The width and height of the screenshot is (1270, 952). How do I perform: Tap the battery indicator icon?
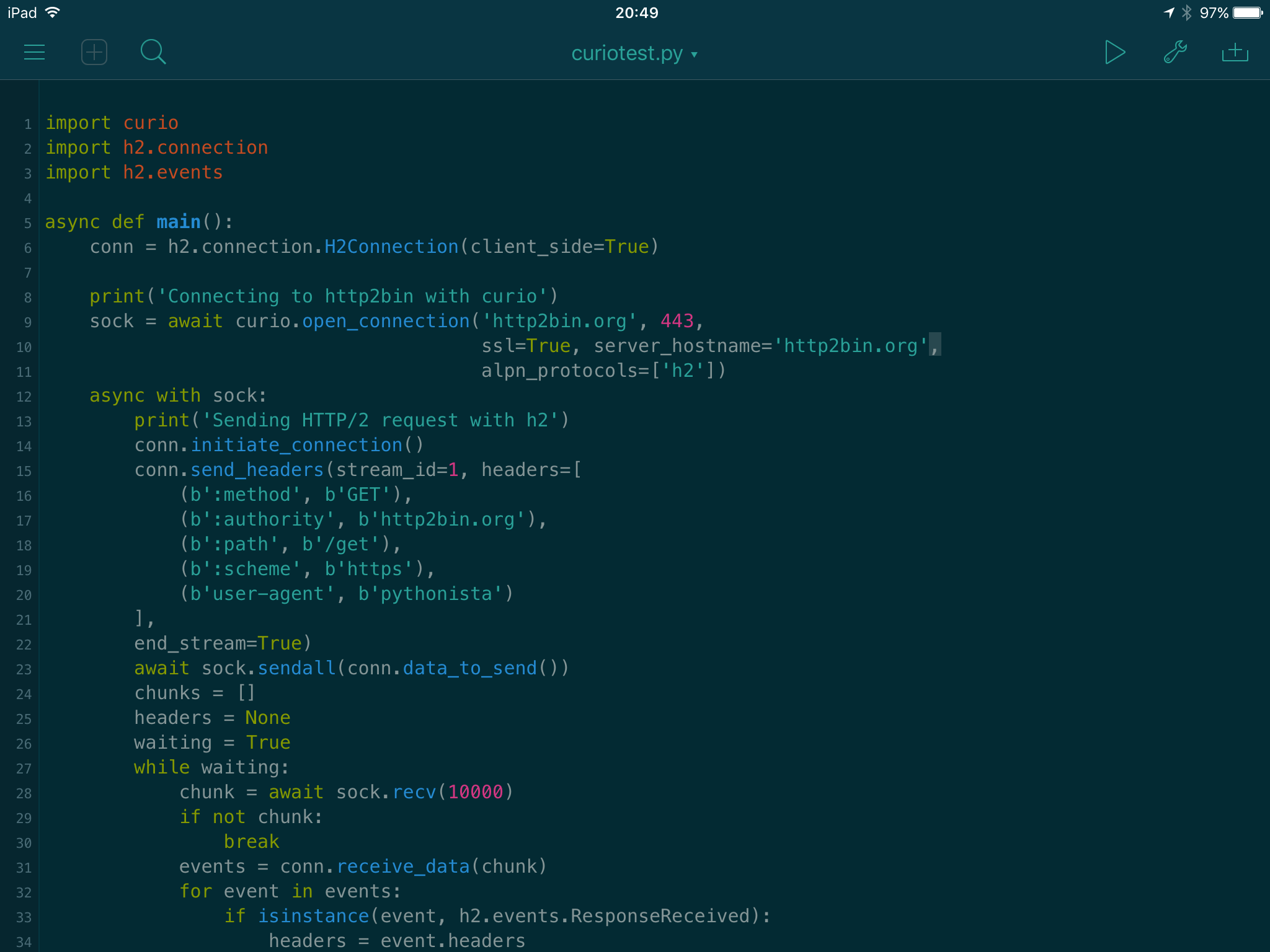[x=1248, y=12]
